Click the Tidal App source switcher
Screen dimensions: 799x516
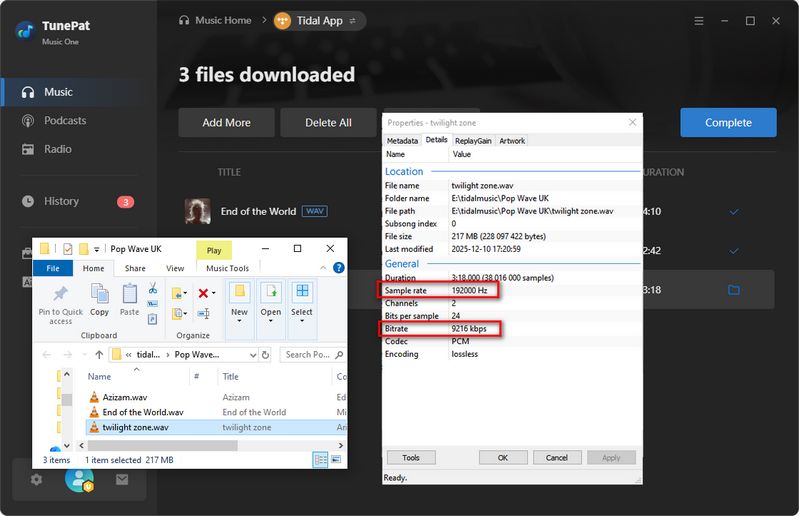(x=319, y=20)
